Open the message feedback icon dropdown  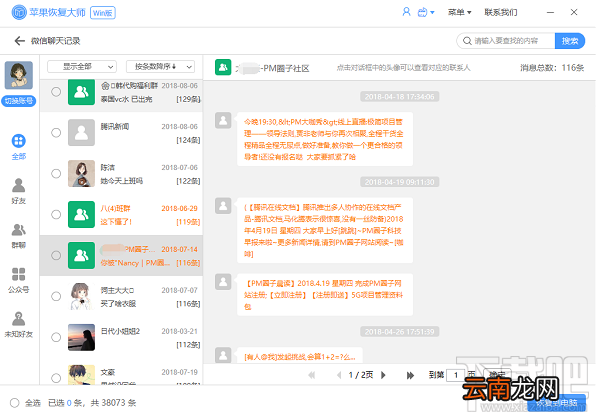(x=426, y=13)
